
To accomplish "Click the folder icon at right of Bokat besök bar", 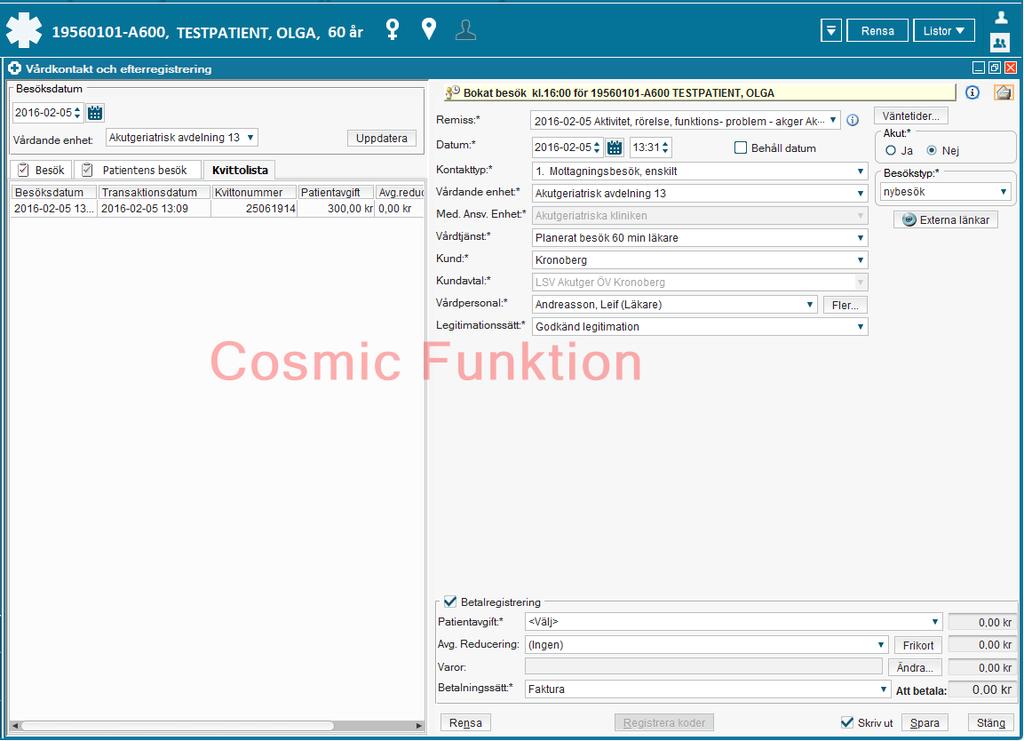I will click(x=1003, y=93).
